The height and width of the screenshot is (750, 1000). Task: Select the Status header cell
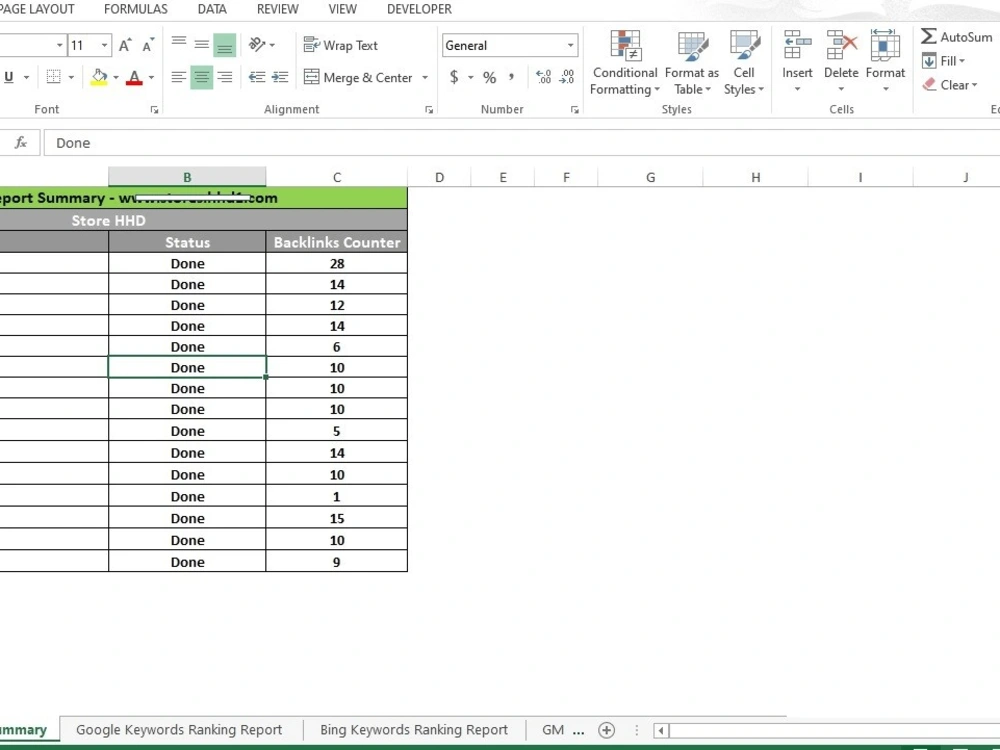point(187,242)
